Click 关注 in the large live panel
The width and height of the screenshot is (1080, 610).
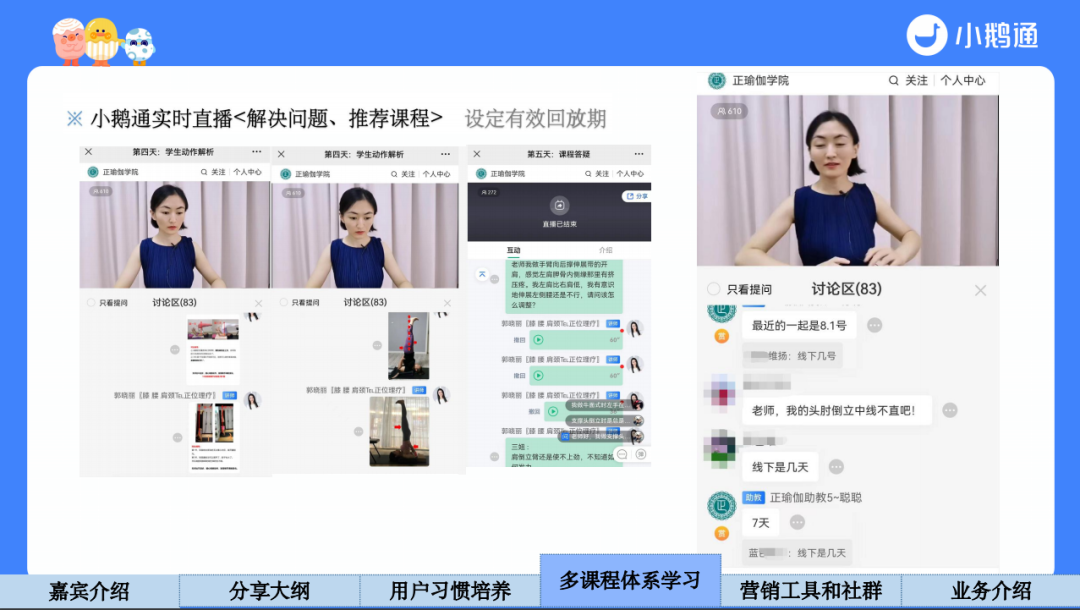(916, 81)
